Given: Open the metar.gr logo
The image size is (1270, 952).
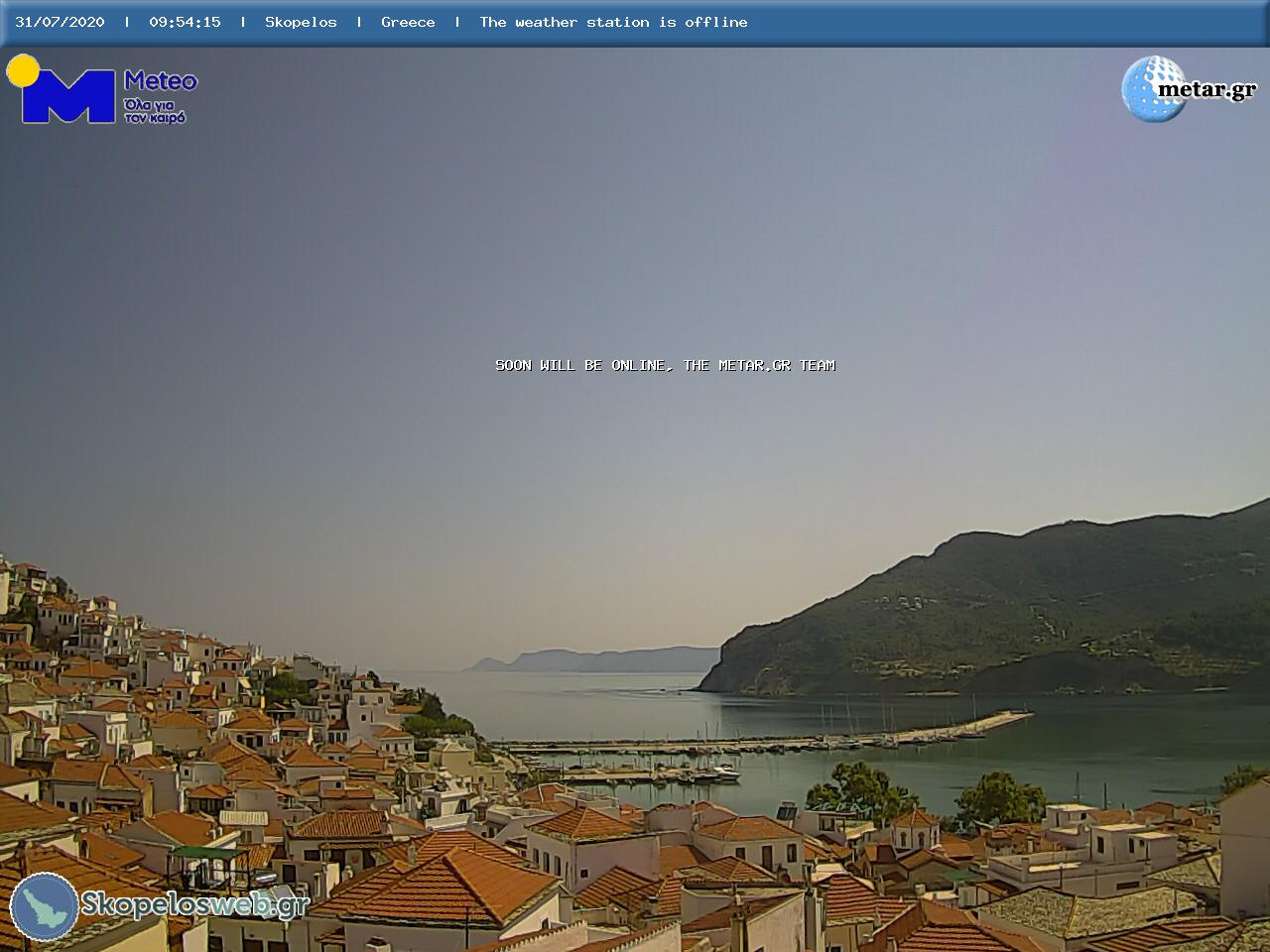Looking at the screenshot, I should pyautogui.click(x=1189, y=89).
